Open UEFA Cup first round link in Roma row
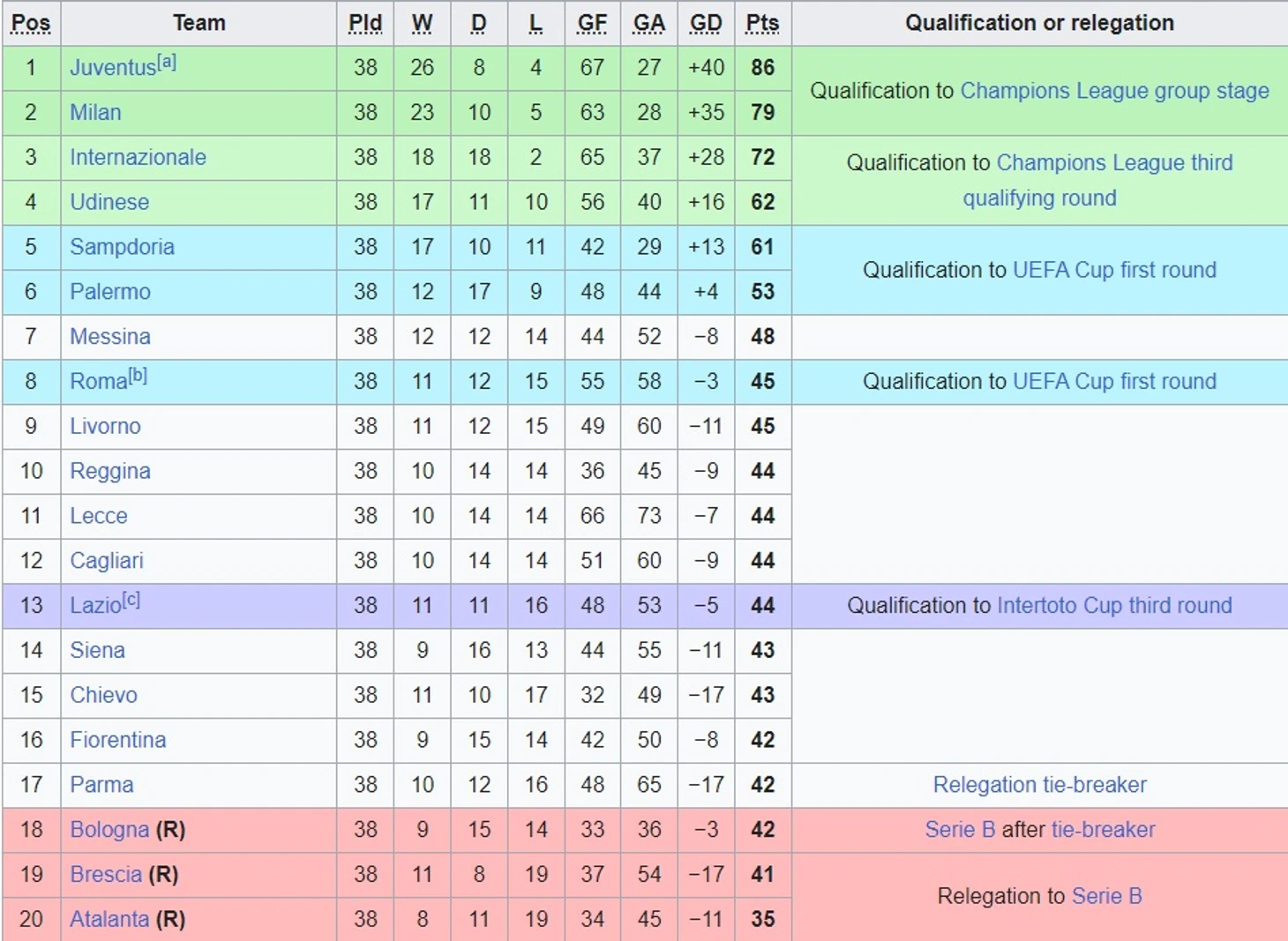 coord(1114,382)
